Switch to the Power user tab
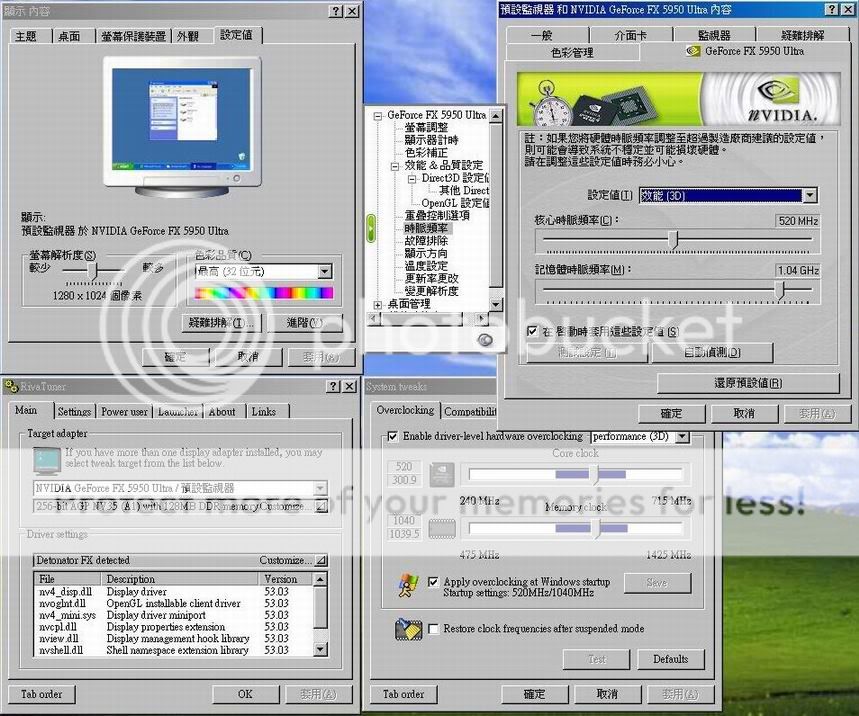This screenshot has height=716, width=859. point(125,411)
